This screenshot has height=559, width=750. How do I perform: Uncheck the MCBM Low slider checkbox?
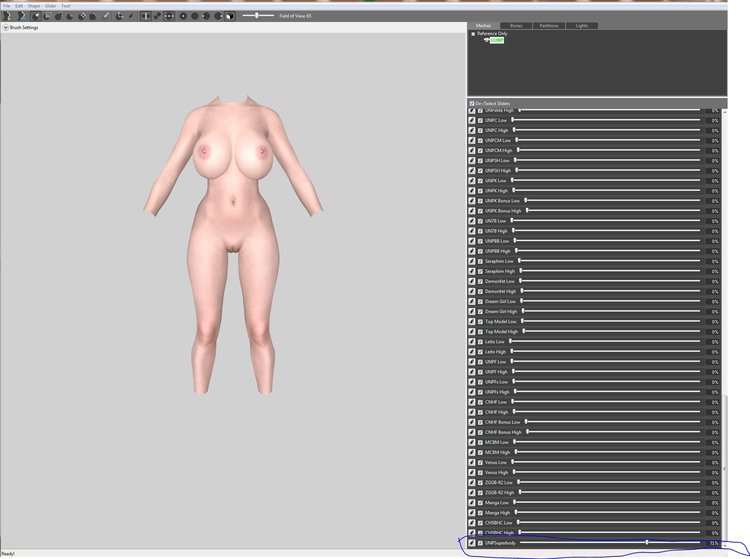click(x=480, y=442)
